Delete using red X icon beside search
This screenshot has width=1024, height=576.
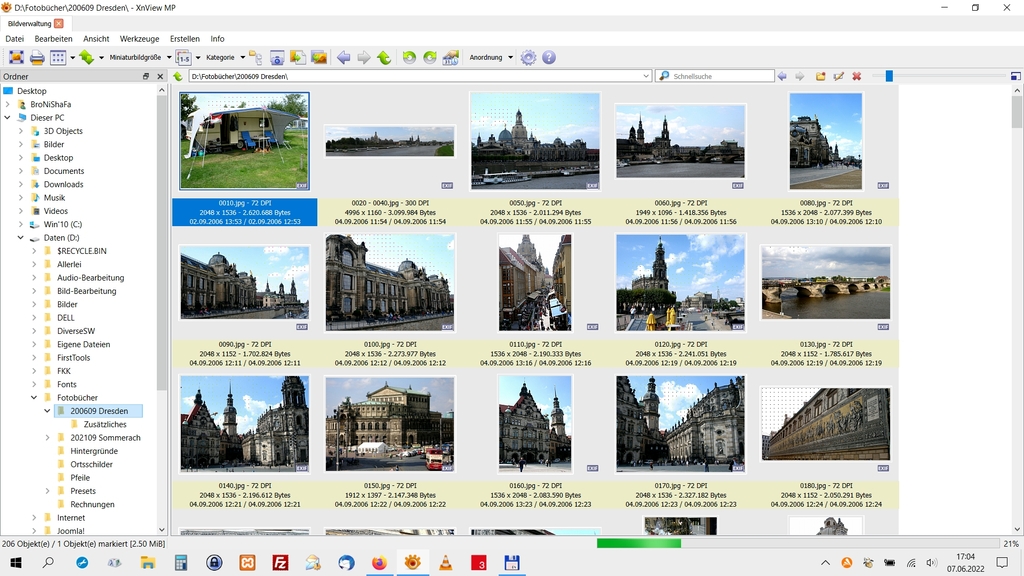tap(856, 76)
